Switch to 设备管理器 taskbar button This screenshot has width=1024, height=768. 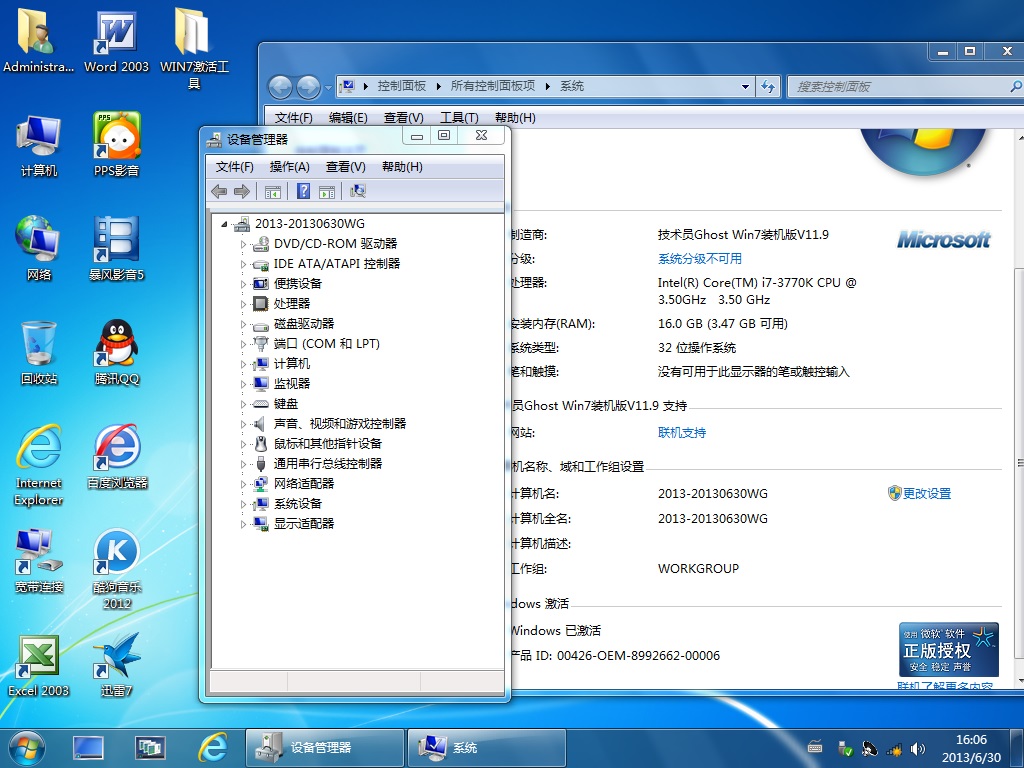coord(325,748)
